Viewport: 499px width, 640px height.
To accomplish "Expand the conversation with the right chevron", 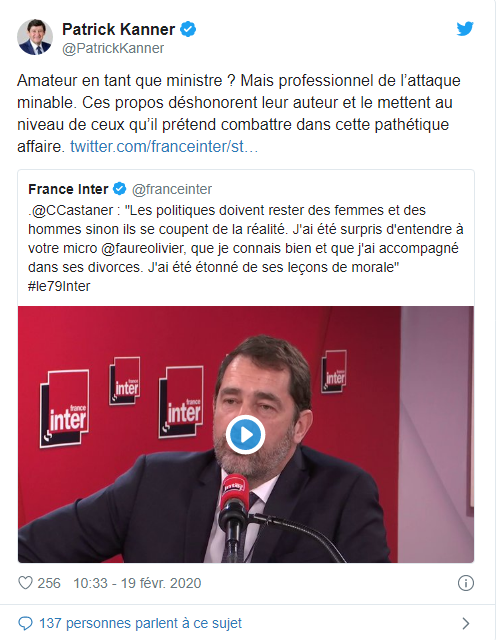I will pyautogui.click(x=466, y=623).
